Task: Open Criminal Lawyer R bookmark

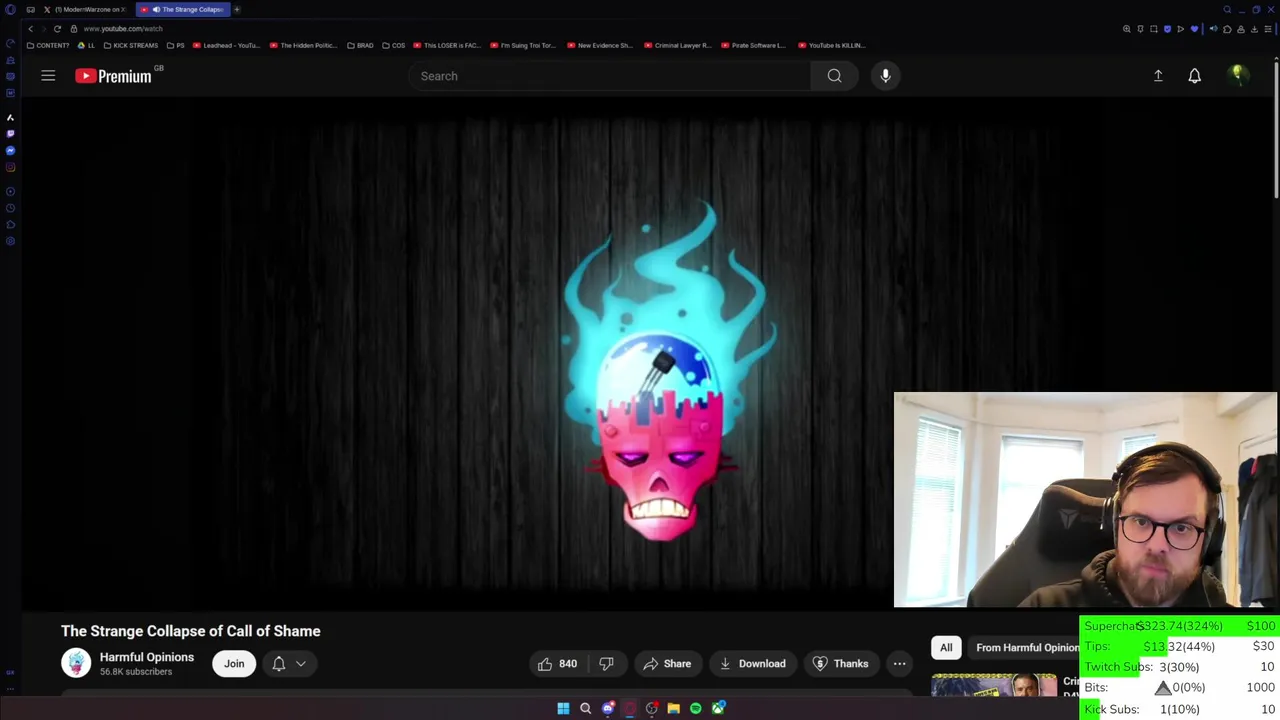Action: click(x=678, y=45)
